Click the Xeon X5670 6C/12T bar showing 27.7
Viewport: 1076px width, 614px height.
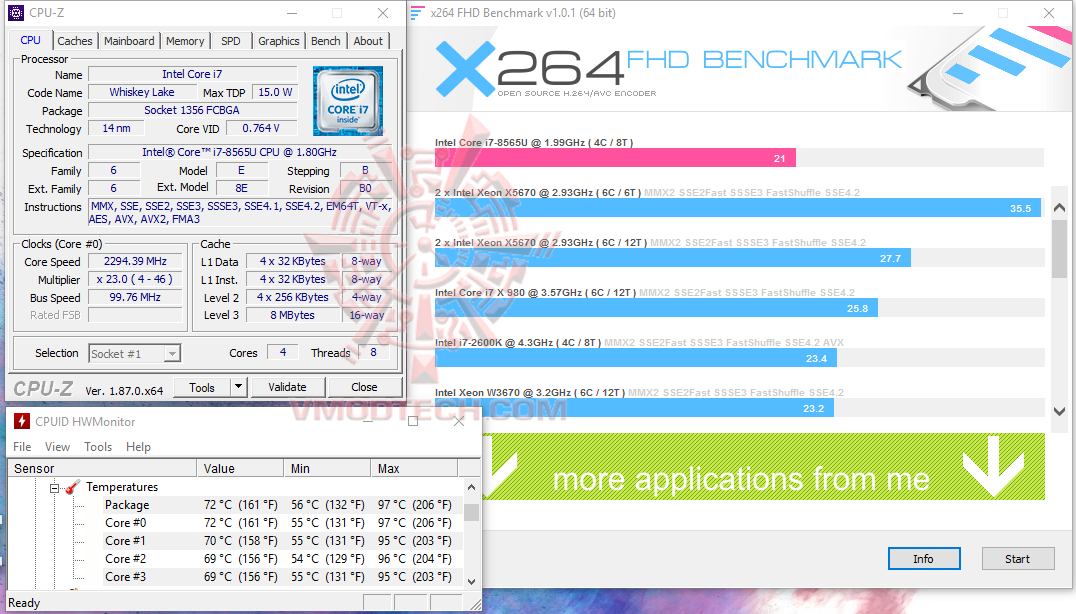(x=672, y=258)
